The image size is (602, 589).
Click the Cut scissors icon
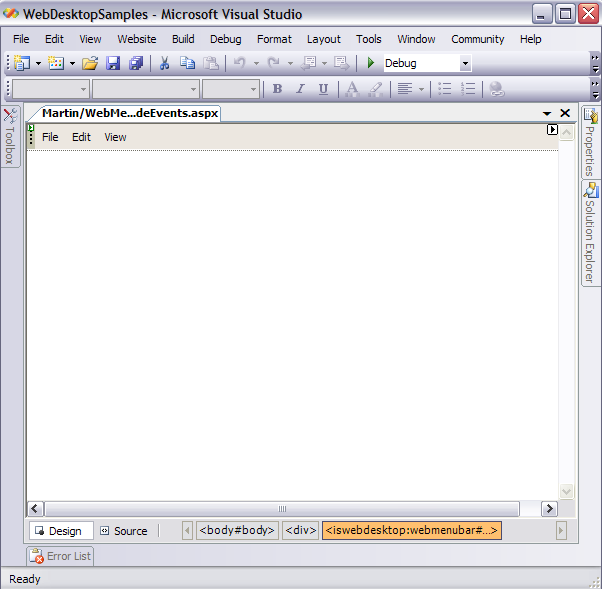(164, 63)
